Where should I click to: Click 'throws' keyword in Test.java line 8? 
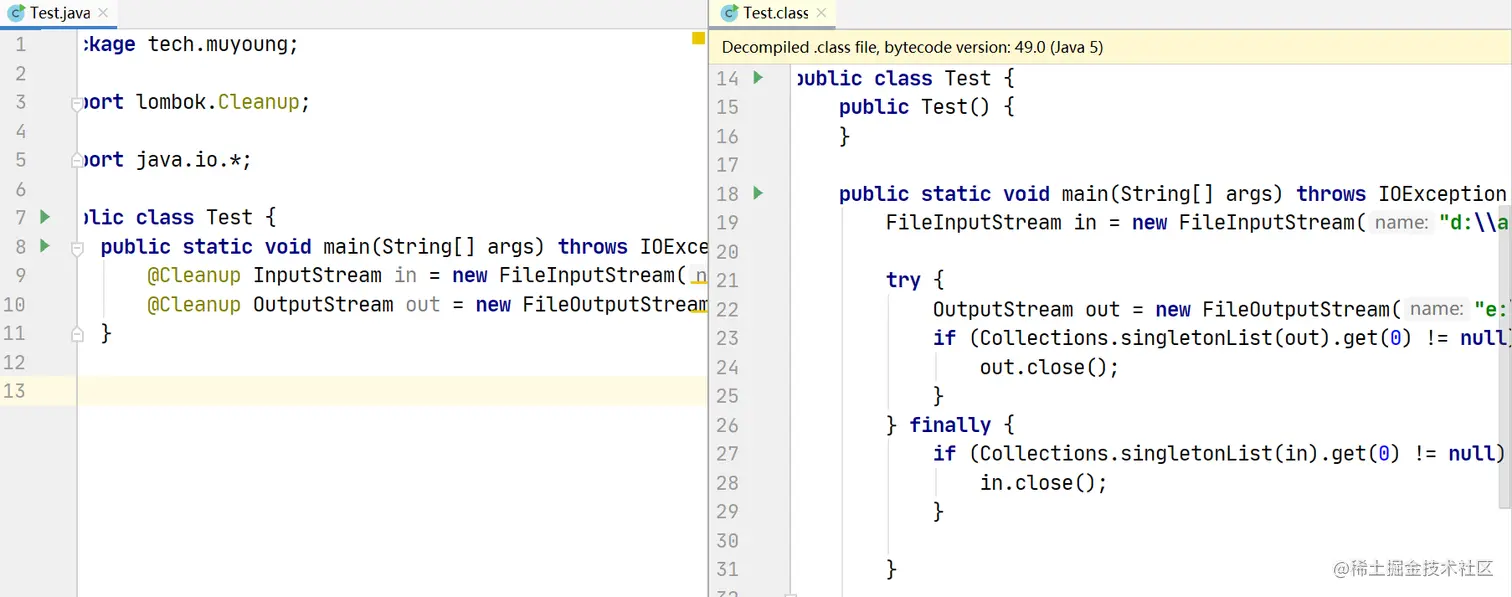[x=593, y=246]
